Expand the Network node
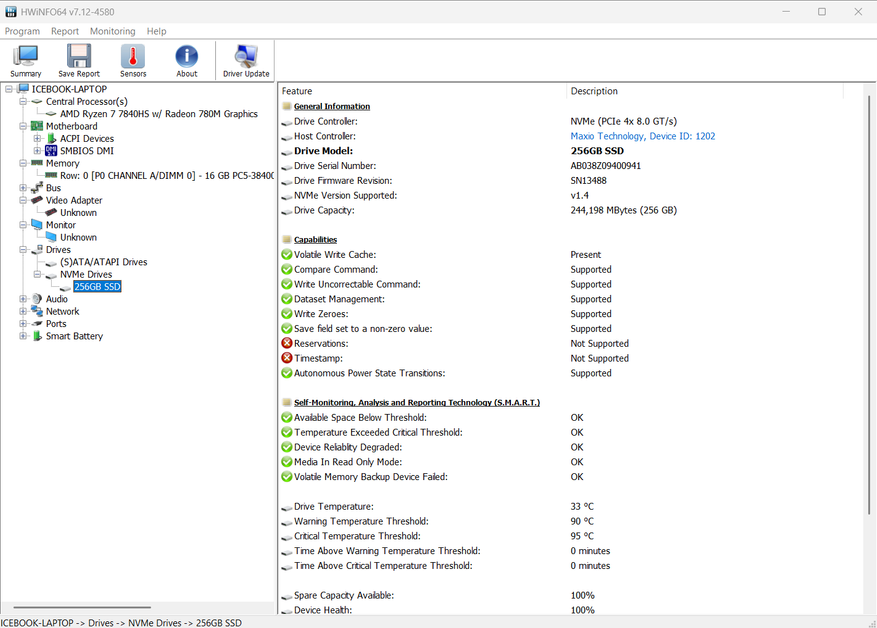Screen dimensions: 877x628 click(x=23, y=311)
